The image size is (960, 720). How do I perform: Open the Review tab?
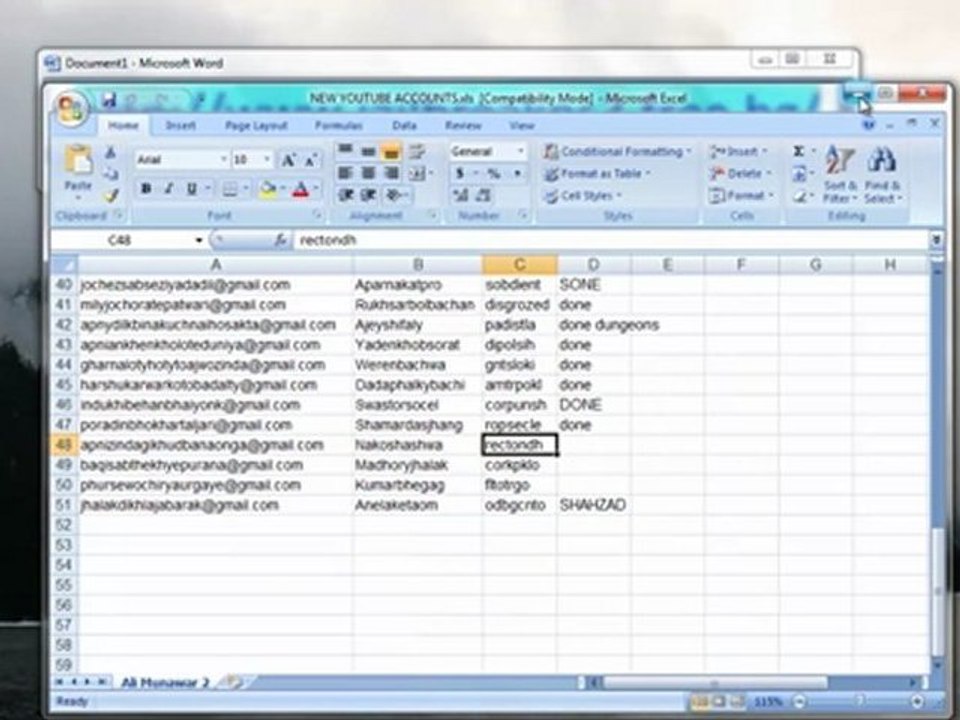[463, 126]
